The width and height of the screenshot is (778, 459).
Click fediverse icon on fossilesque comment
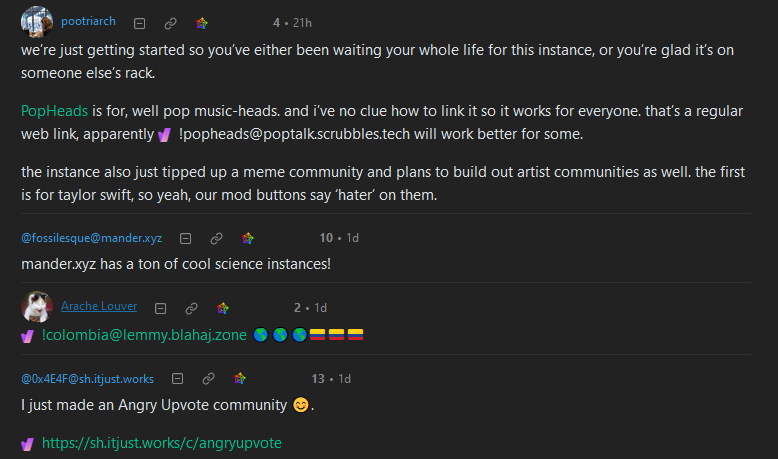click(x=248, y=239)
